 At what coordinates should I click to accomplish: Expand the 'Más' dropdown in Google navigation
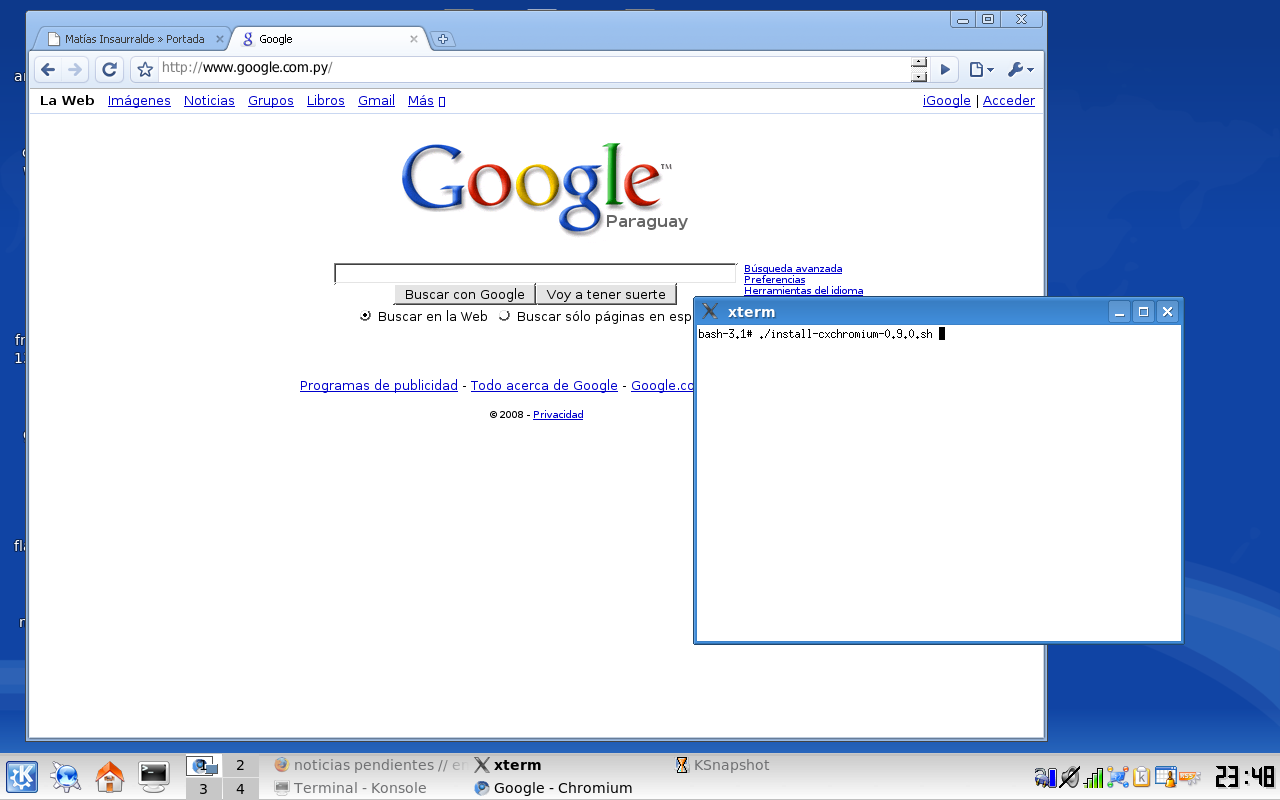point(426,101)
